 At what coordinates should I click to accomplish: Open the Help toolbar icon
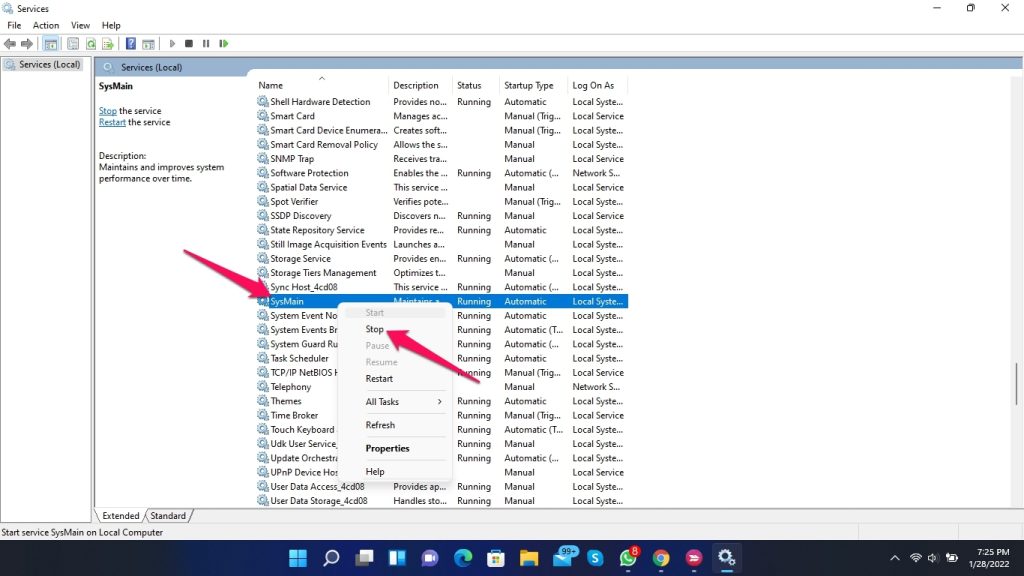click(x=130, y=44)
